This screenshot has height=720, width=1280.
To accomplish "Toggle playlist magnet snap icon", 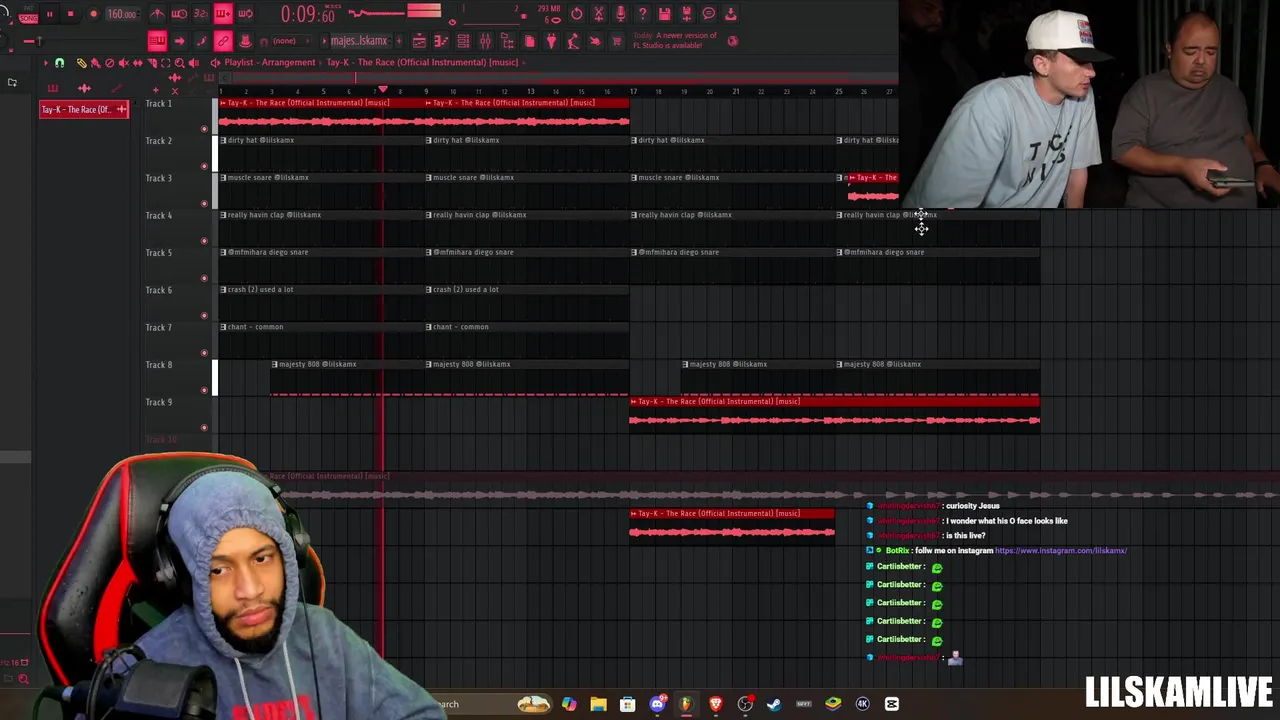I will pyautogui.click(x=60, y=63).
